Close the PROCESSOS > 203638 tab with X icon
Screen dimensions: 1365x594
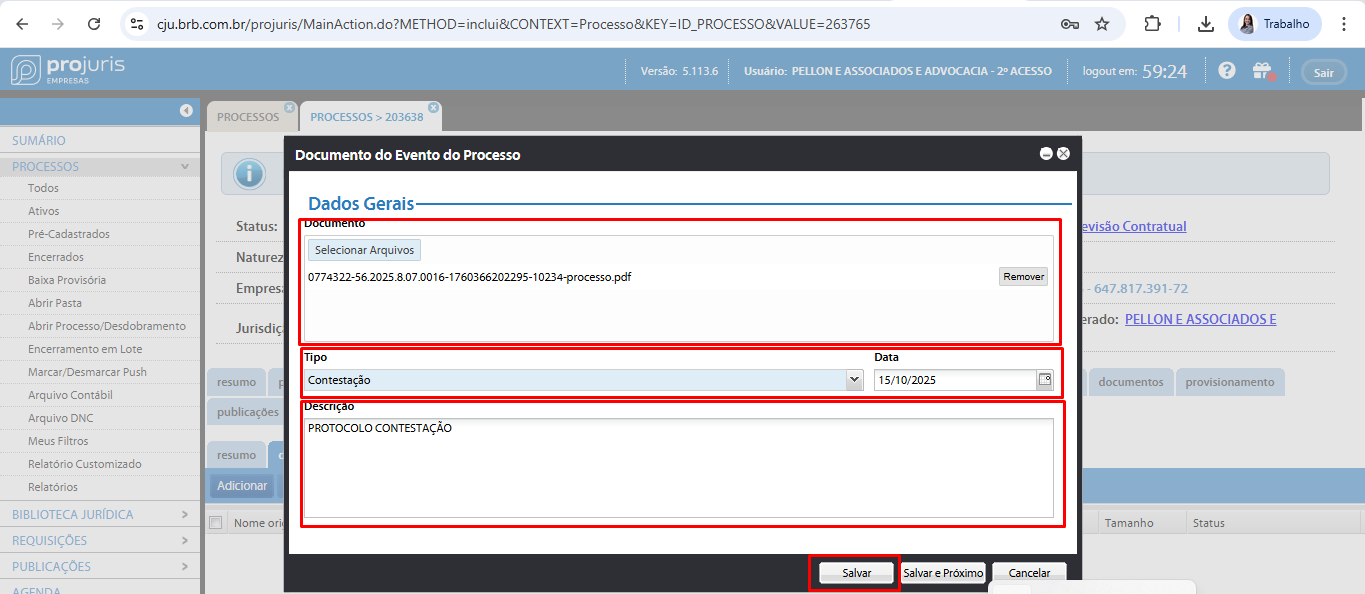433,107
